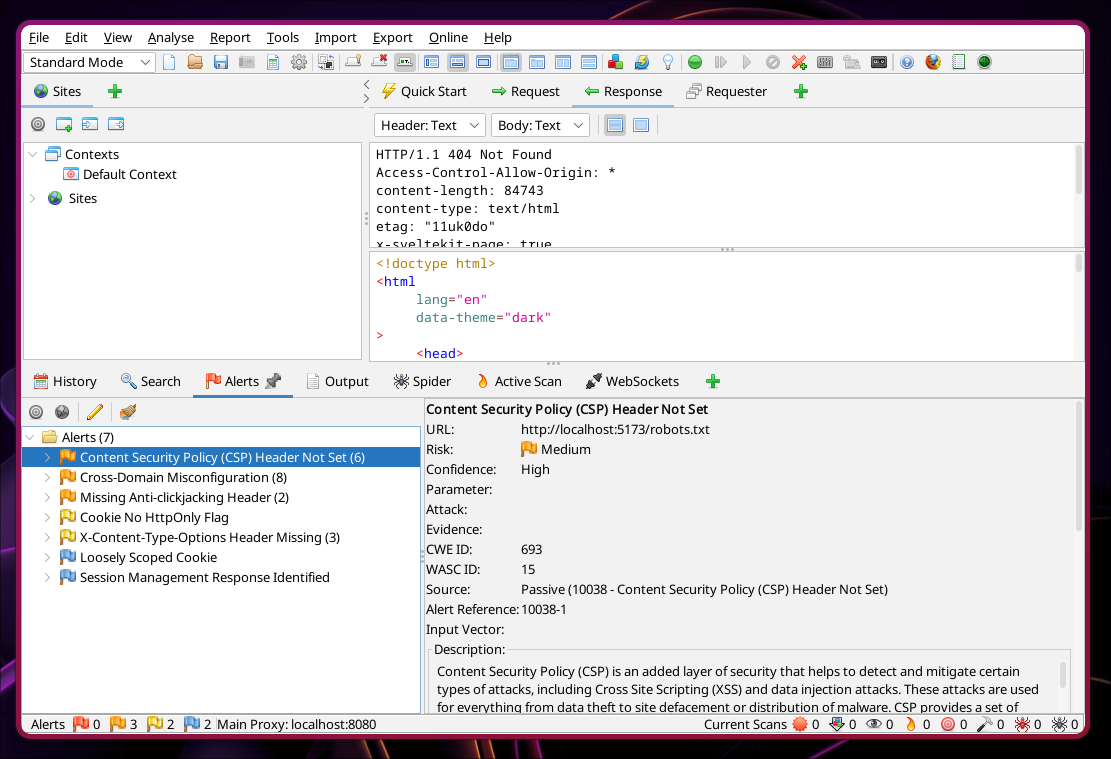Add a new tab next to Sites
Image resolution: width=1111 pixels, height=759 pixels.
coord(115,91)
